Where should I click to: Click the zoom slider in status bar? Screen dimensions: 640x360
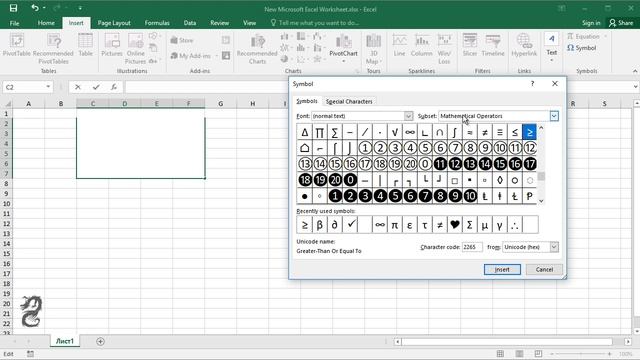(x=580, y=354)
